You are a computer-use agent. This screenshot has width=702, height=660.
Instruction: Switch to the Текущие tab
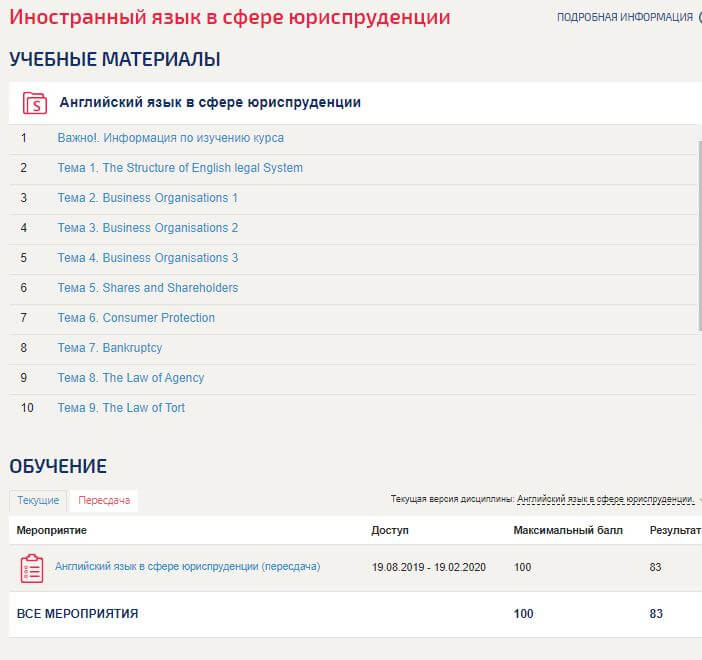(38, 500)
